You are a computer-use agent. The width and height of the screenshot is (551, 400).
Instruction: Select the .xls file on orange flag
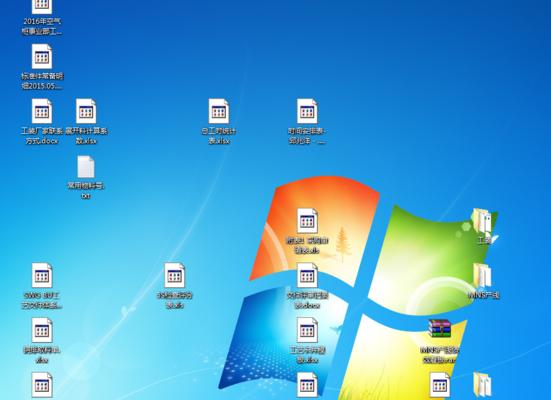307,231
